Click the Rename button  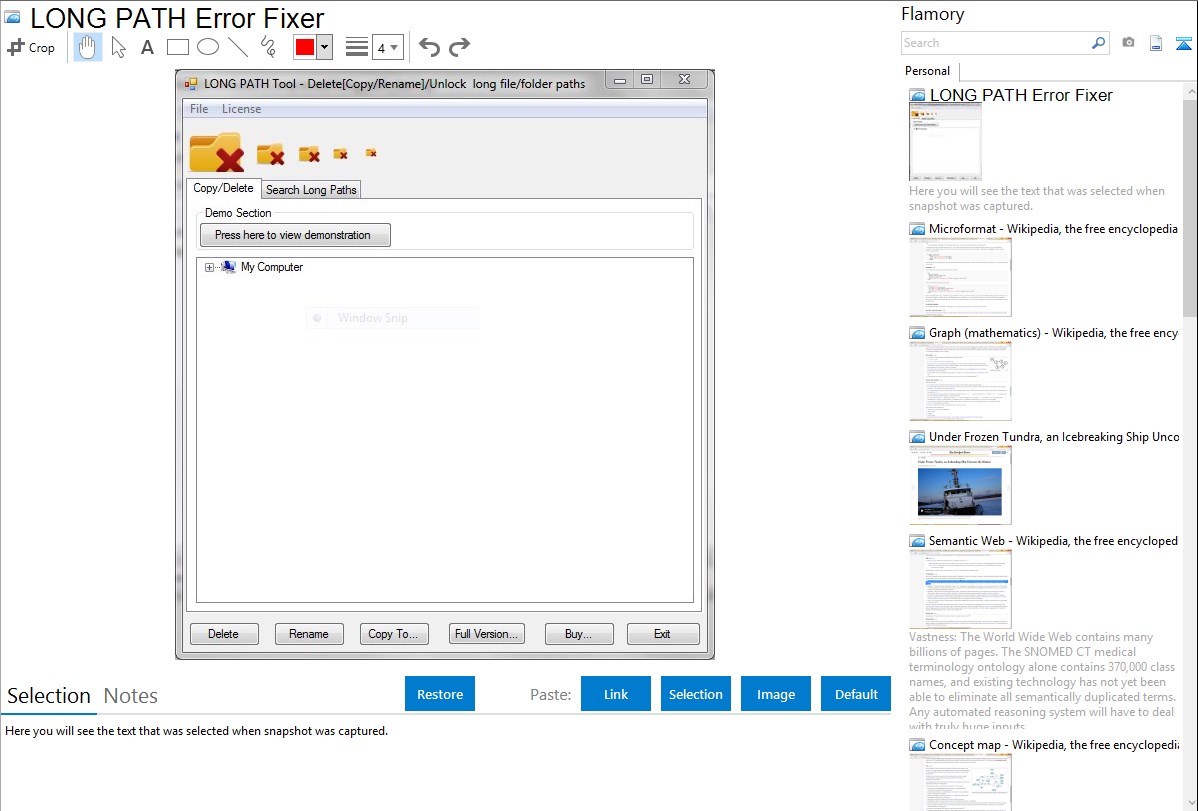(x=309, y=634)
